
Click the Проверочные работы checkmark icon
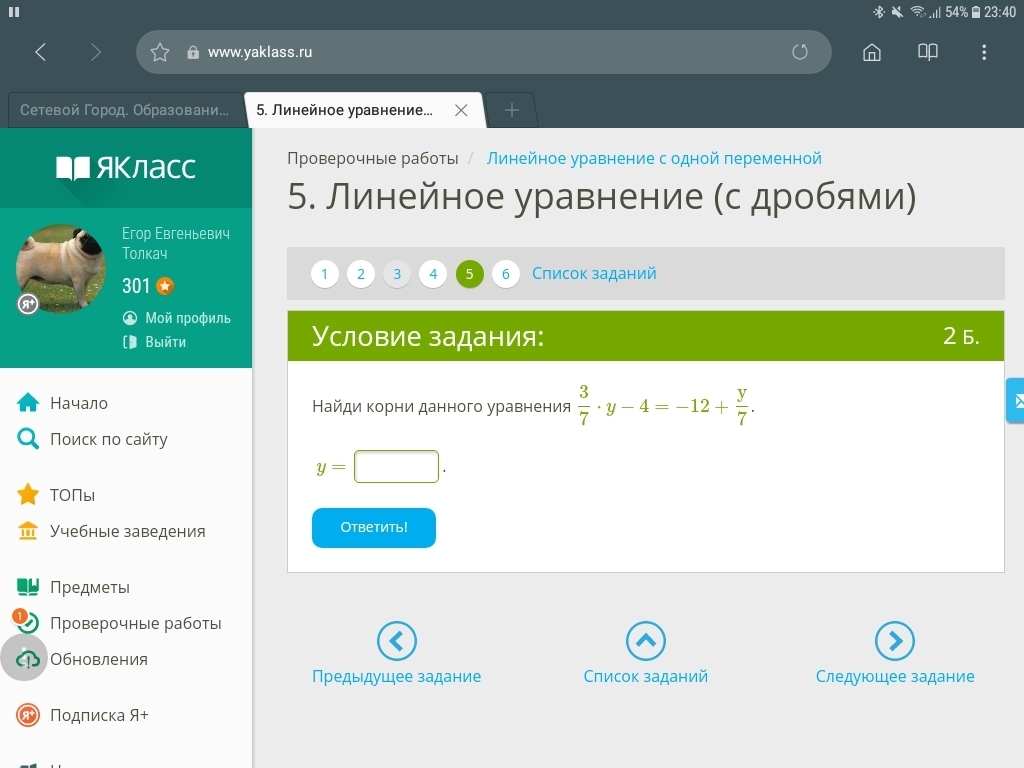[x=26, y=622]
